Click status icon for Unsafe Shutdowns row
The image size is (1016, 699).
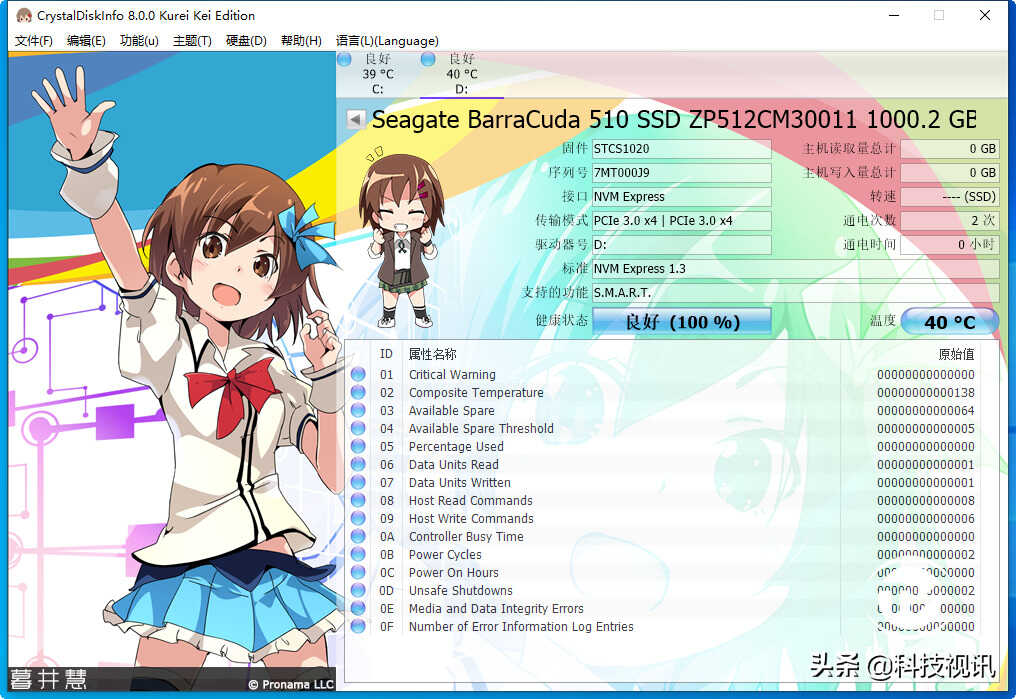(358, 590)
